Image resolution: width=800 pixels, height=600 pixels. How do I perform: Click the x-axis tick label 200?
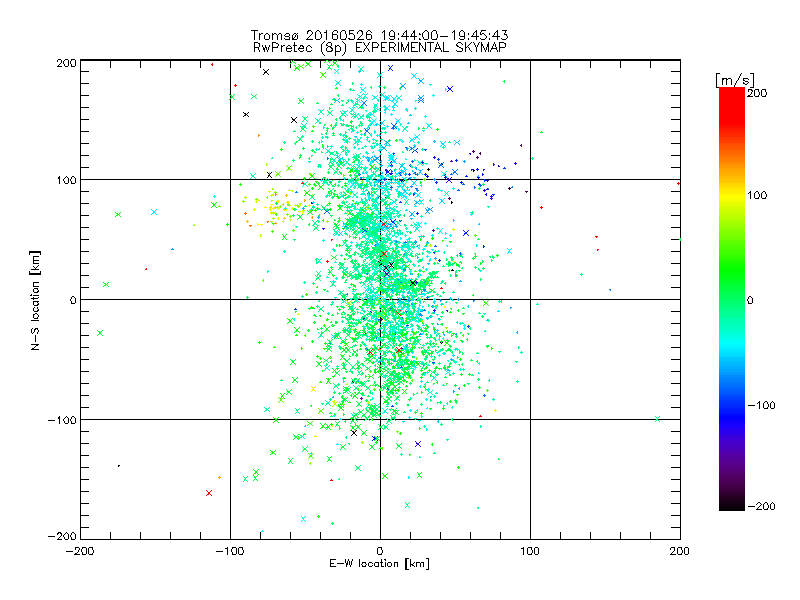click(680, 551)
